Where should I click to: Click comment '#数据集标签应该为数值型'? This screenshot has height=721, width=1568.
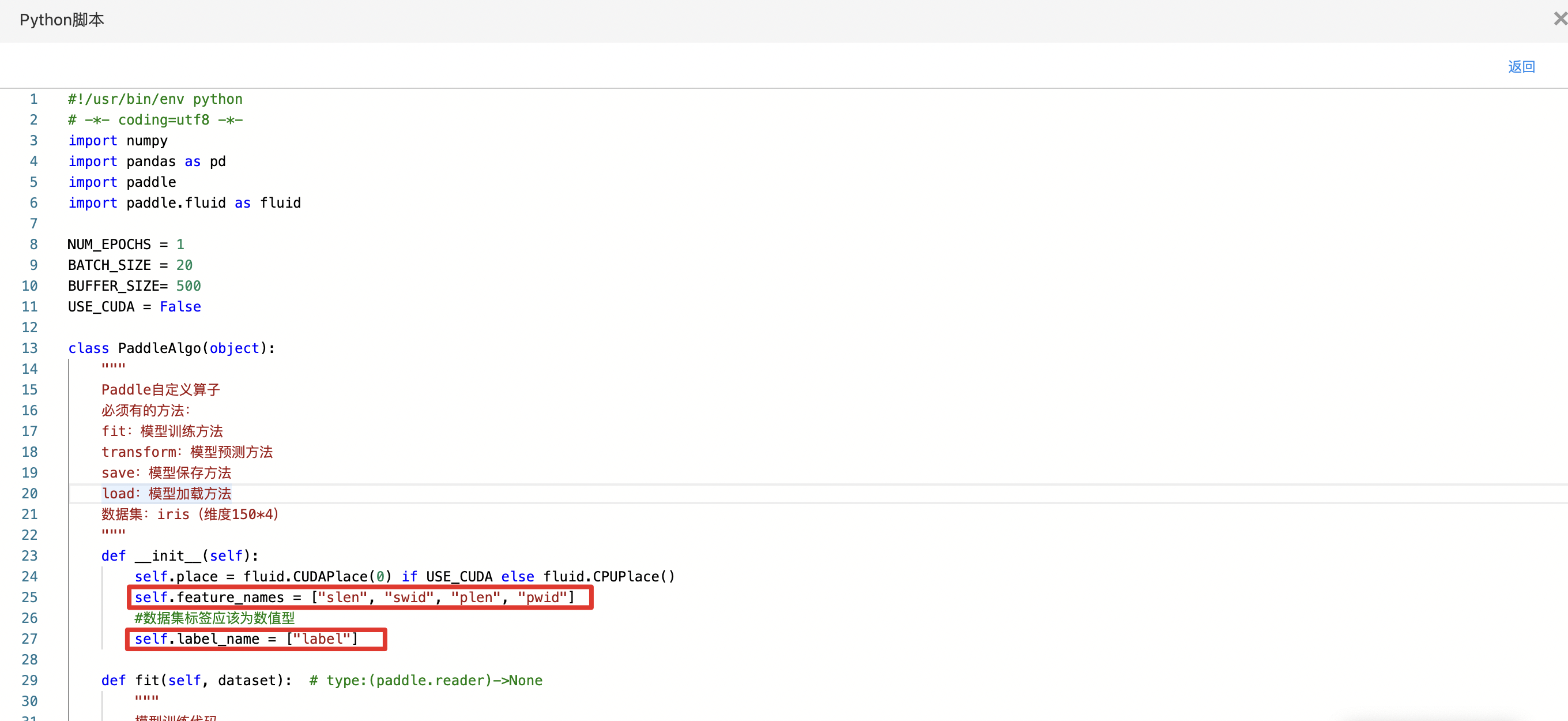point(215,618)
